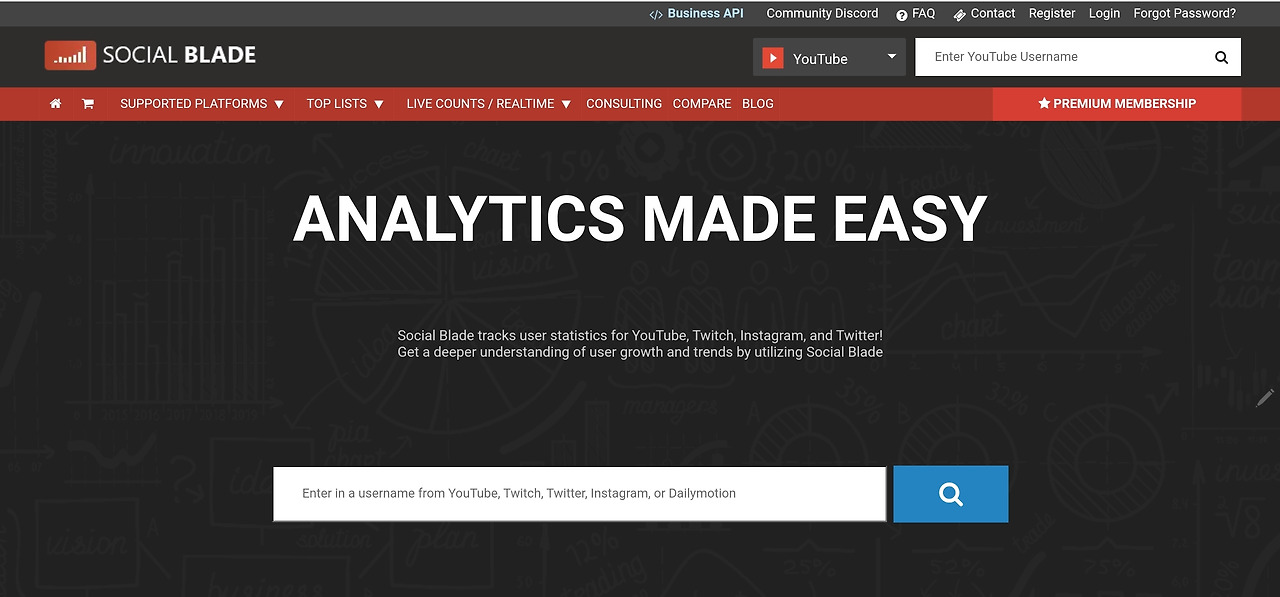Open the Consulting page

tap(624, 104)
